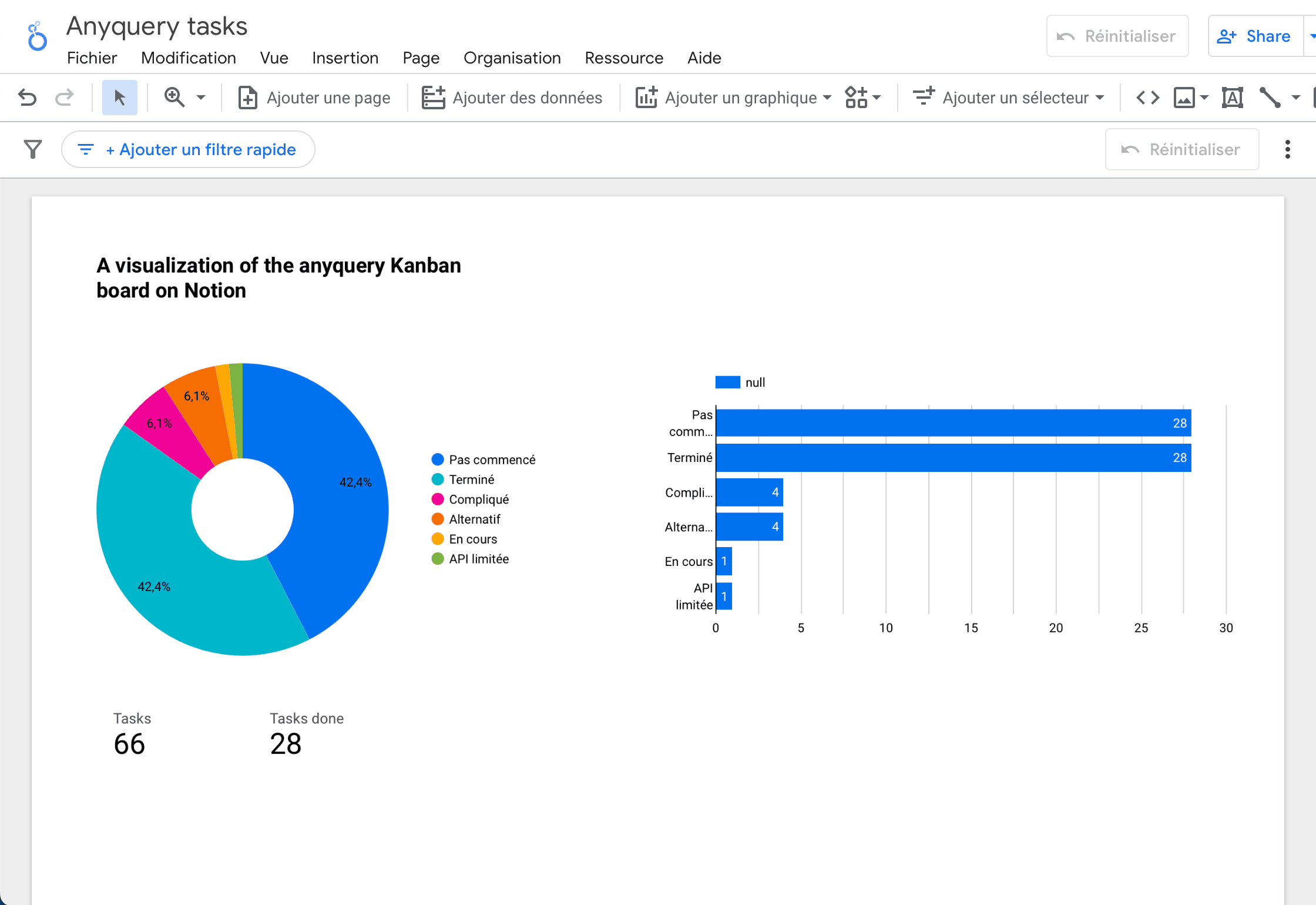Click the Share button
This screenshot has width=1316, height=905.
pyautogui.click(x=1255, y=36)
